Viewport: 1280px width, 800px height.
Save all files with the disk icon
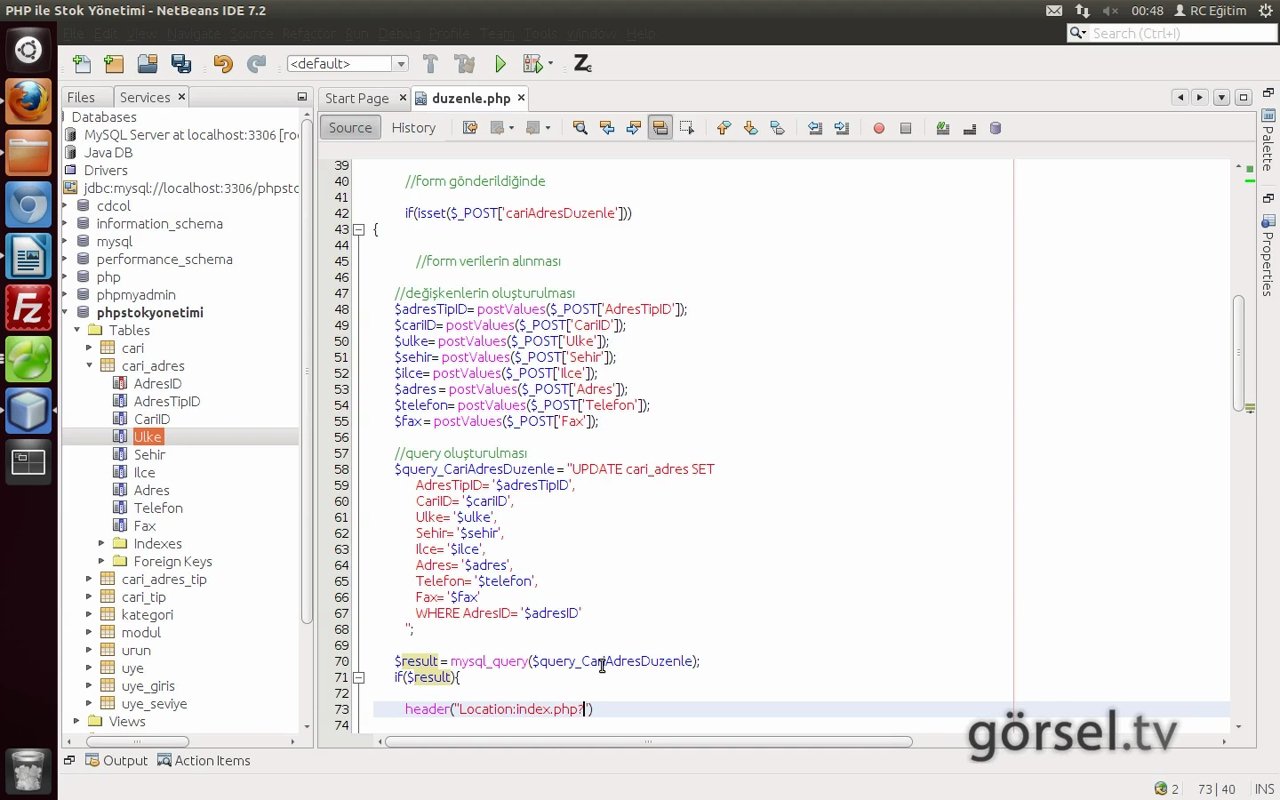181,64
